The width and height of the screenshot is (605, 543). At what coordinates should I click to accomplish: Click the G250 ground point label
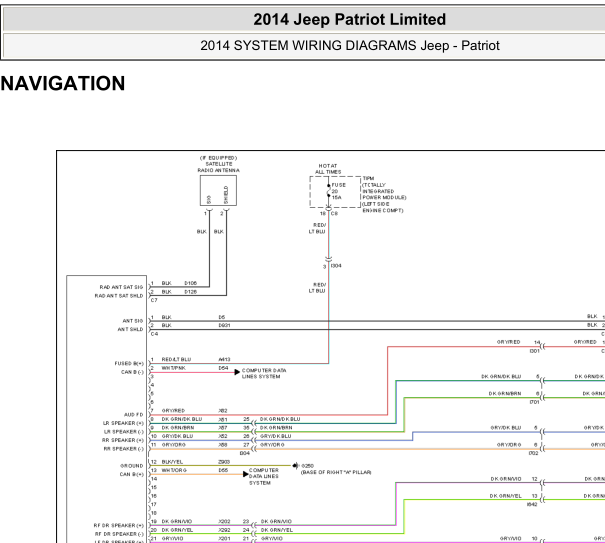point(308,466)
